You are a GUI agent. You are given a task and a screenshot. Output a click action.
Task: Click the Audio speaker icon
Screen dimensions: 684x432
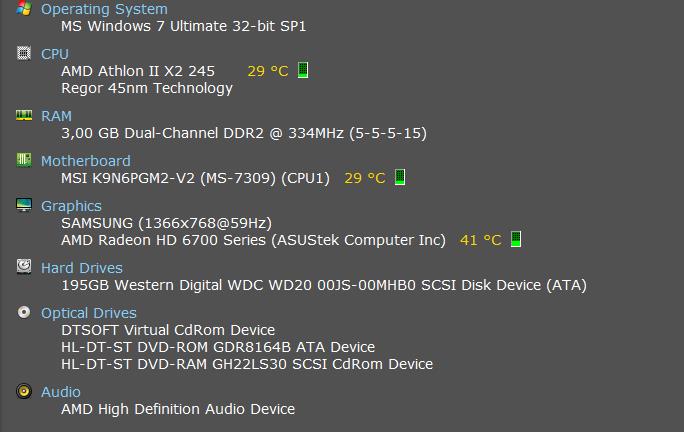[x=24, y=391]
